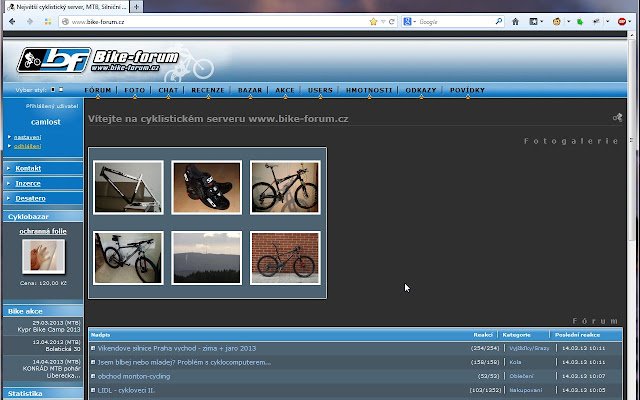
Task: Click the face avatar toolbar icon
Action: 556,22
